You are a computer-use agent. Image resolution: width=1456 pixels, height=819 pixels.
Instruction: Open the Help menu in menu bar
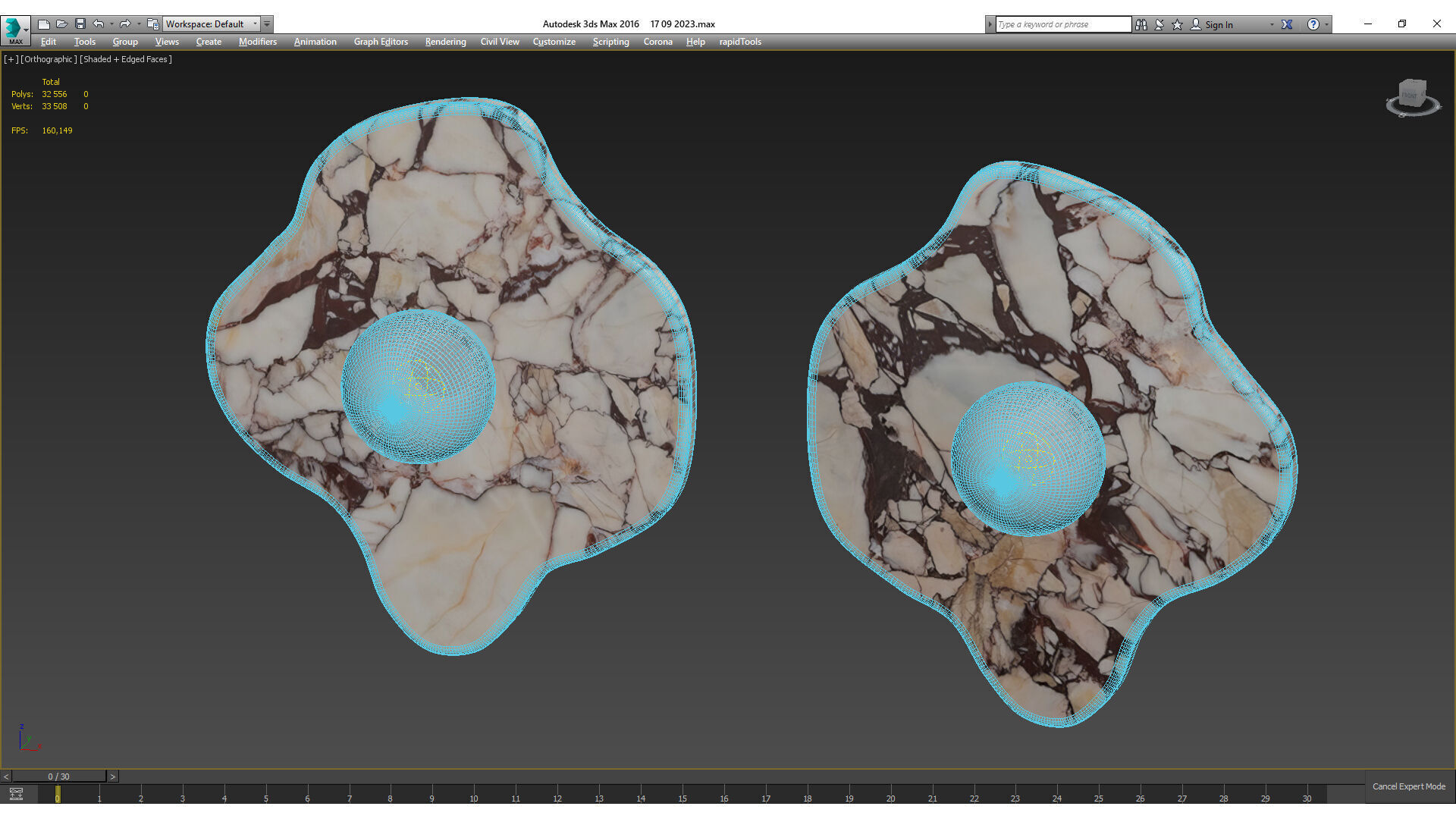click(x=695, y=42)
